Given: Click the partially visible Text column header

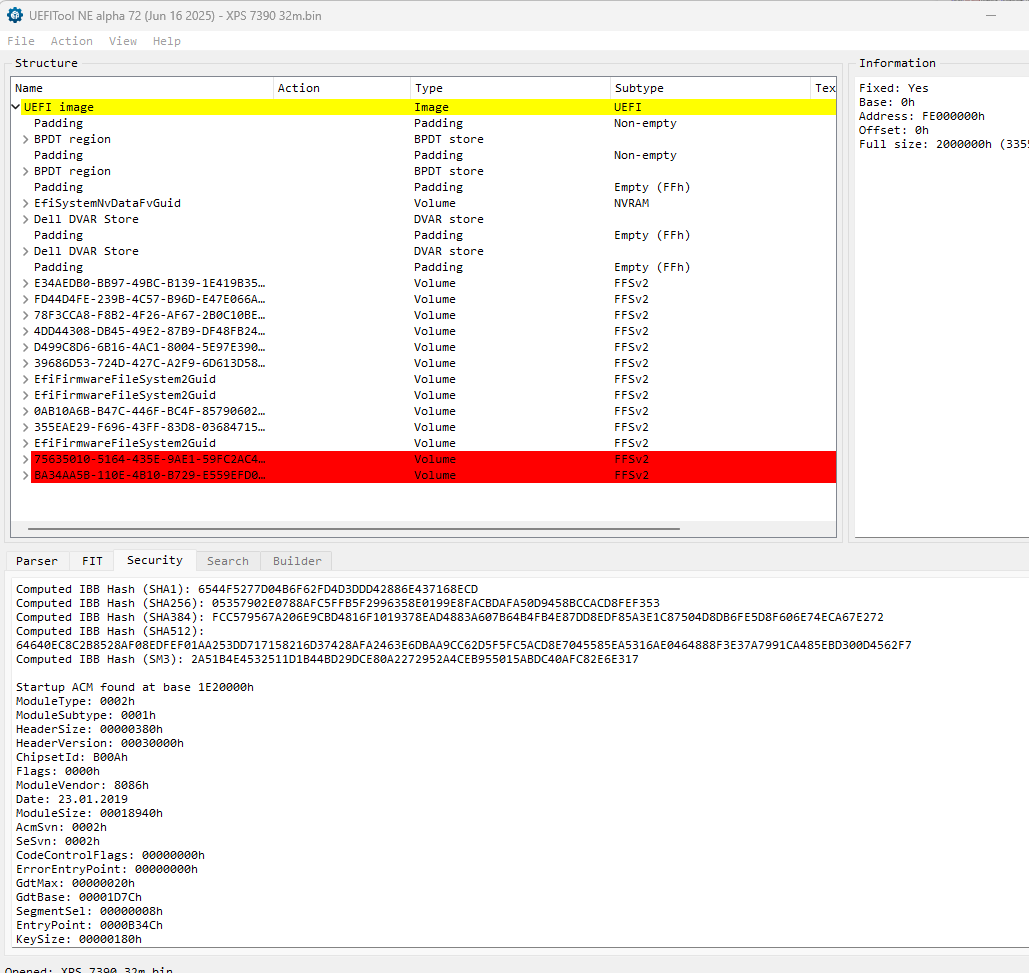Looking at the screenshot, I should tap(824, 88).
